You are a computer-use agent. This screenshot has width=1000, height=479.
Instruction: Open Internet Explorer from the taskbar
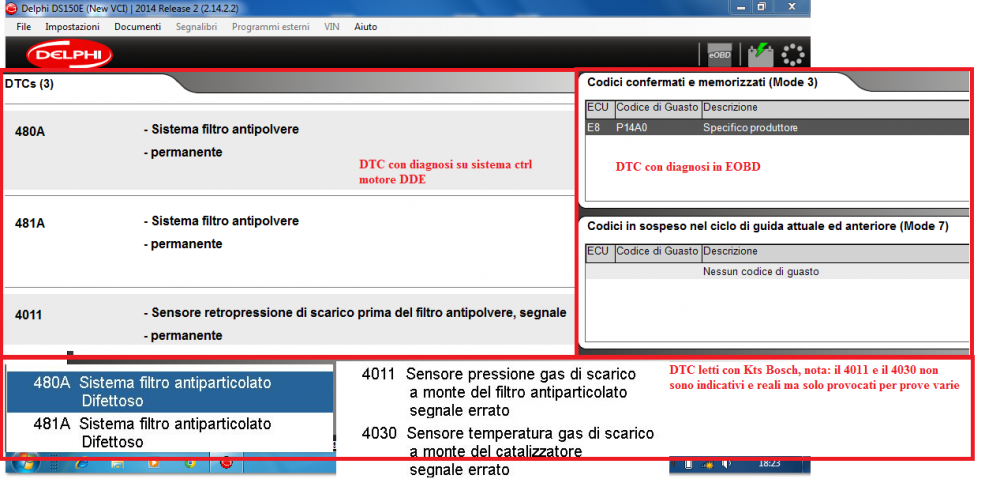point(82,464)
